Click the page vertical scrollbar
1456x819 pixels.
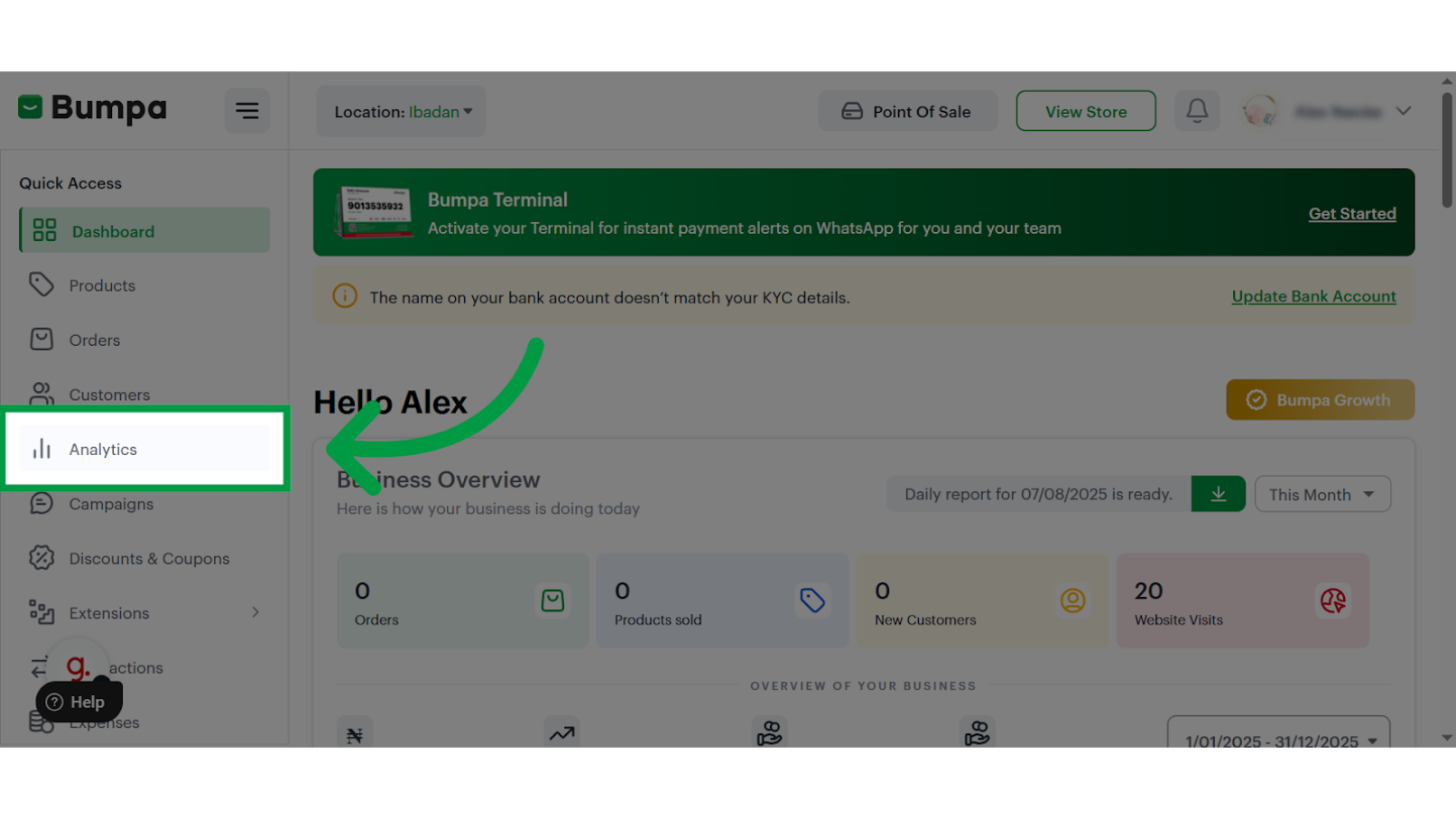tap(1447, 149)
